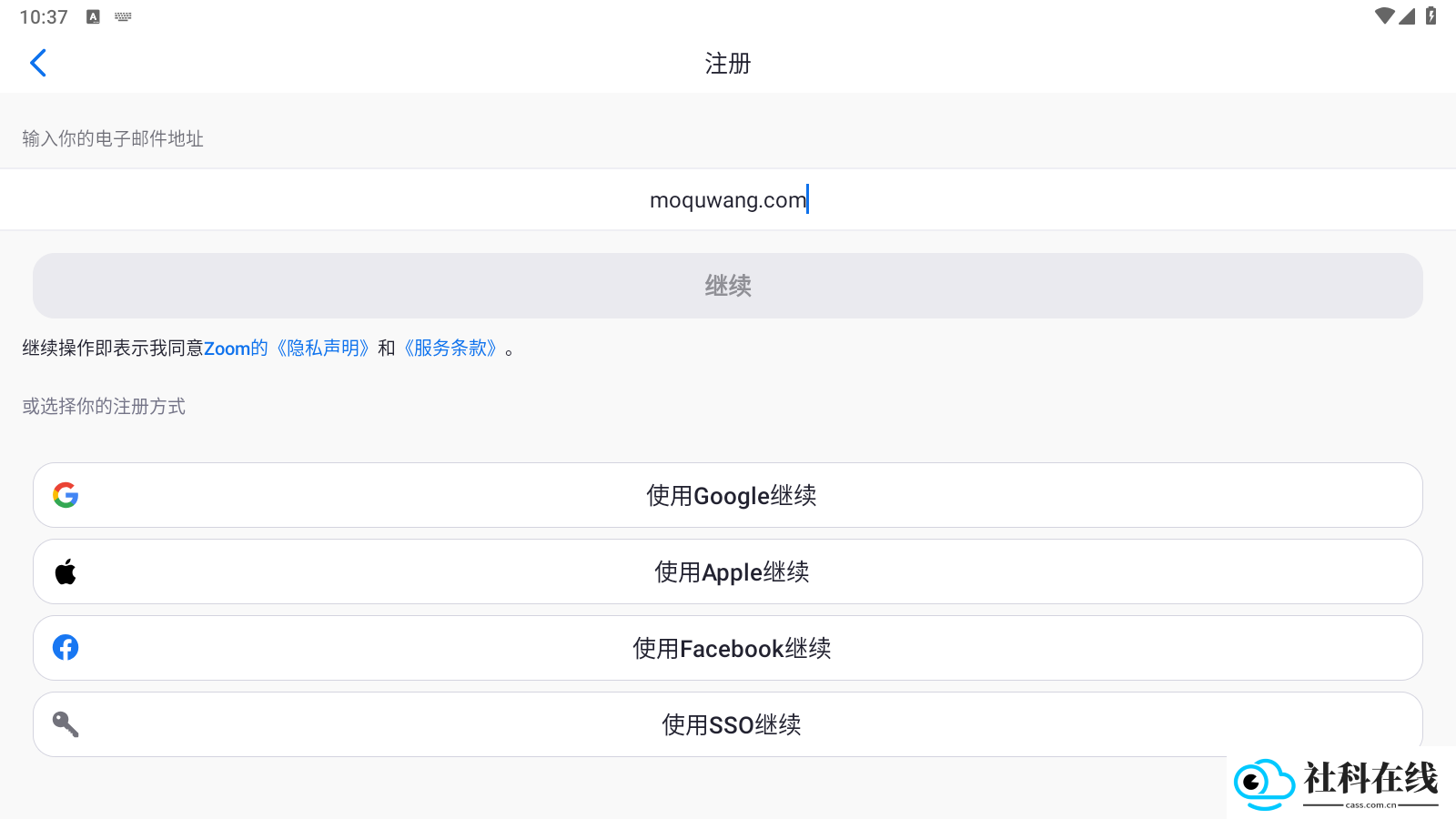The image size is (1456, 819).
Task: Continue with Facebook sign-up (使用Facebook继续)
Action: pos(728,648)
